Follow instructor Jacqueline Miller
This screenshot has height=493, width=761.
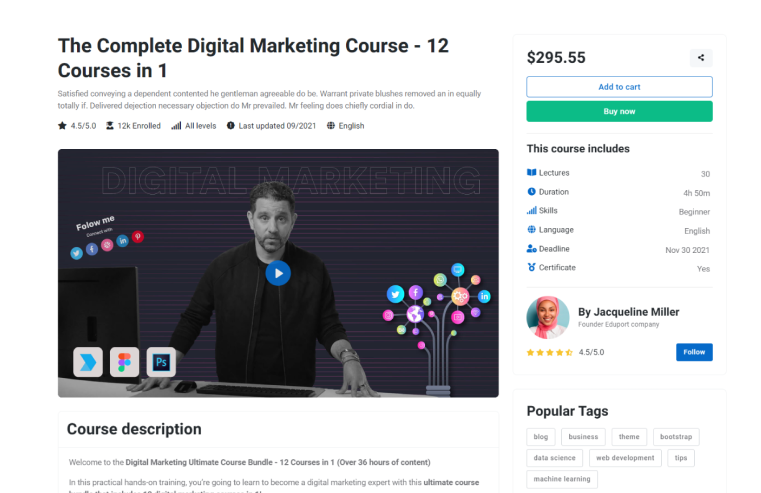(694, 352)
